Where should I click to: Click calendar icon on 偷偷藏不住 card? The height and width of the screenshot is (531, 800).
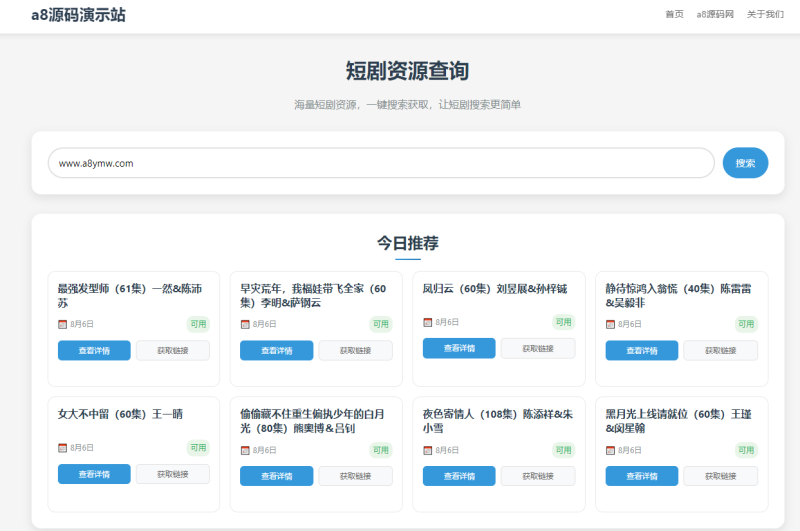tap(245, 450)
